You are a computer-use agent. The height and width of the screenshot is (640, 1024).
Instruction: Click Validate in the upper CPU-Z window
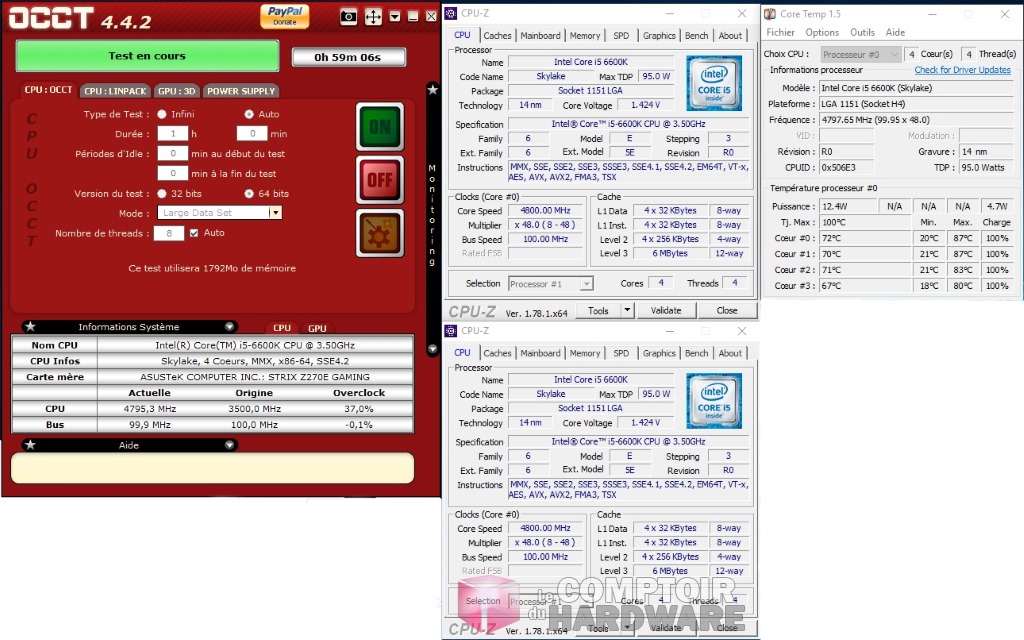pyautogui.click(x=665, y=310)
